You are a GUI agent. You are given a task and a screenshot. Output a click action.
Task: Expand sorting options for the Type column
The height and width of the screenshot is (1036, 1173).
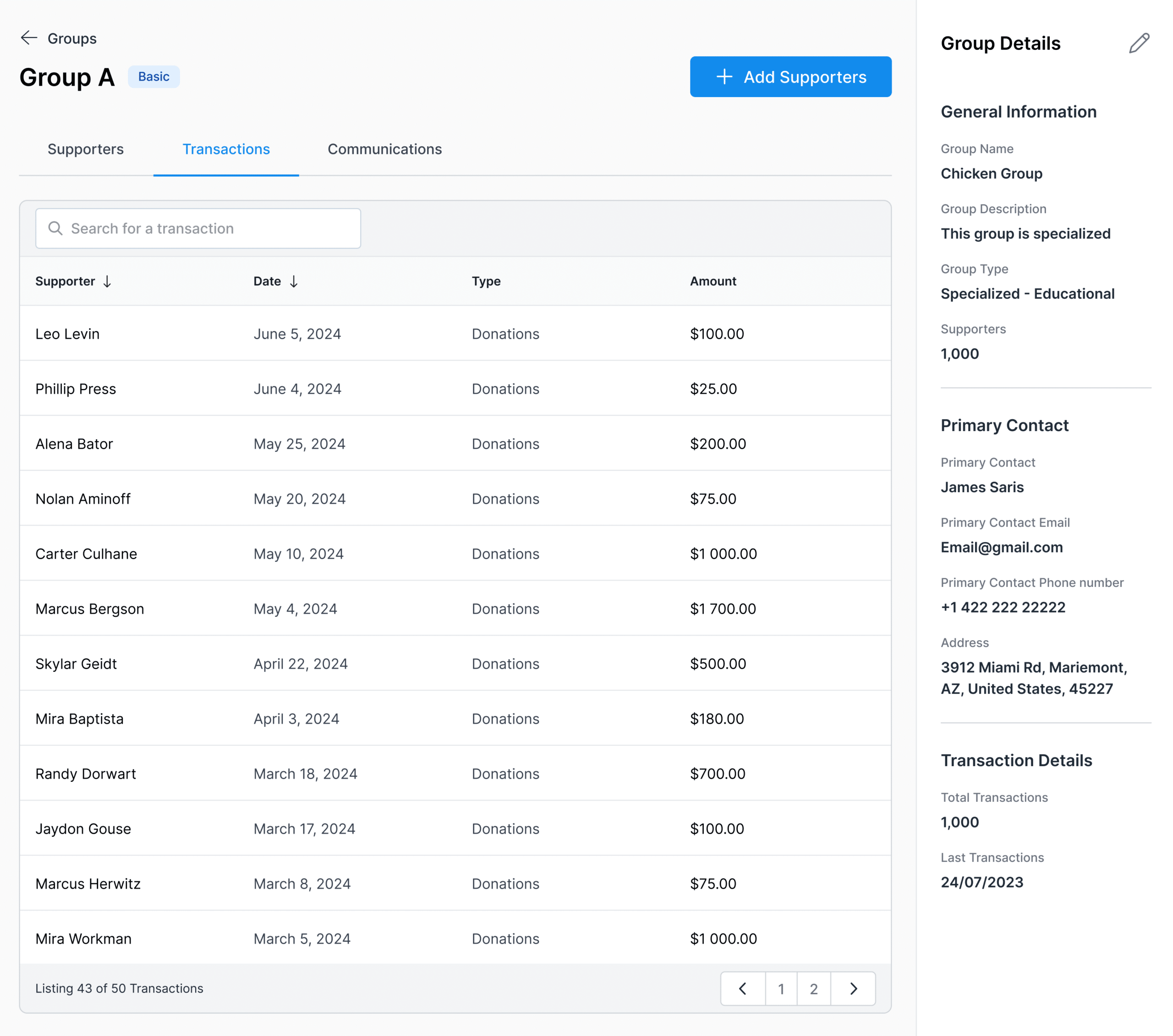tap(486, 281)
